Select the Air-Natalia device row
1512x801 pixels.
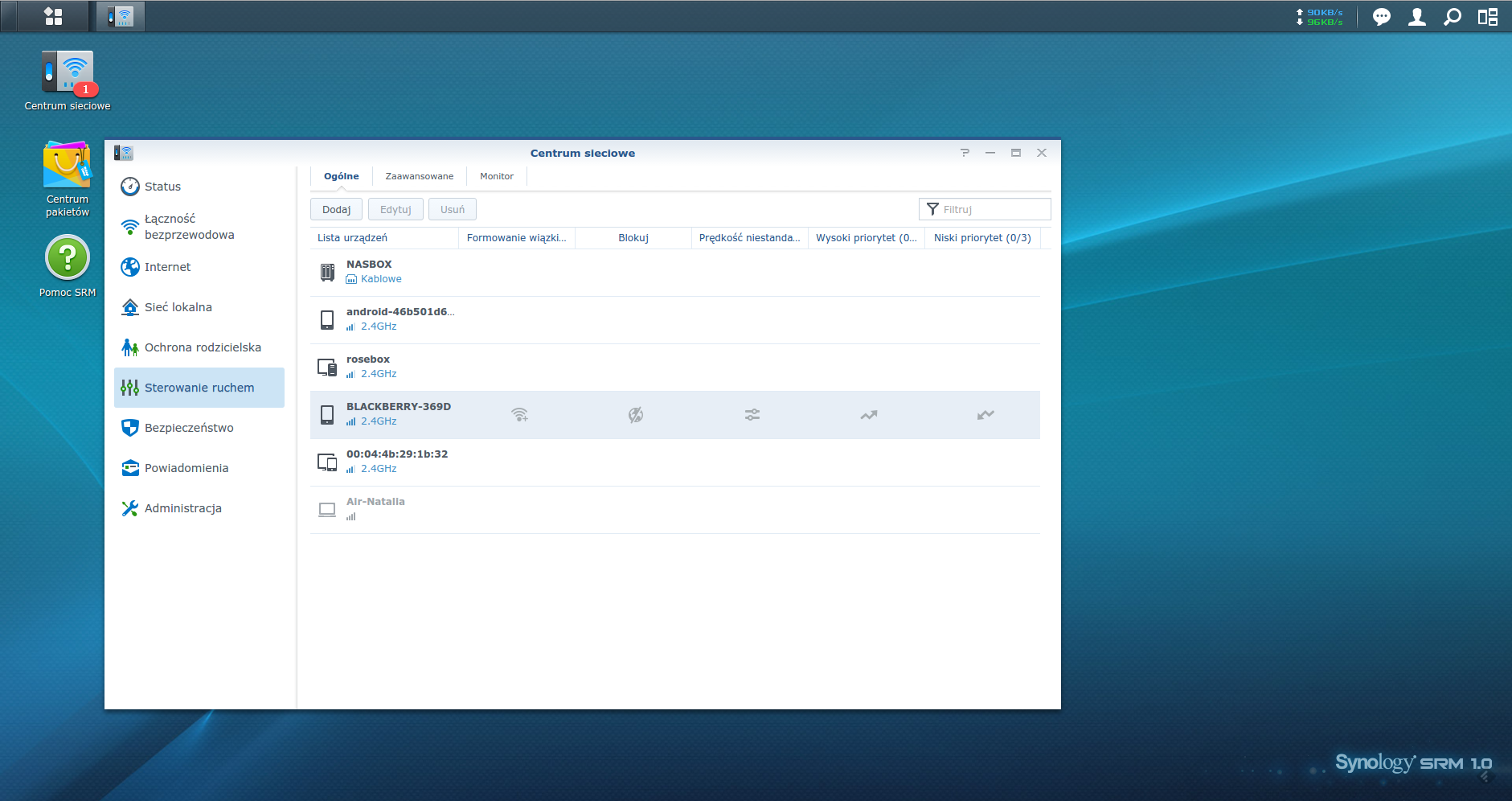coord(675,510)
